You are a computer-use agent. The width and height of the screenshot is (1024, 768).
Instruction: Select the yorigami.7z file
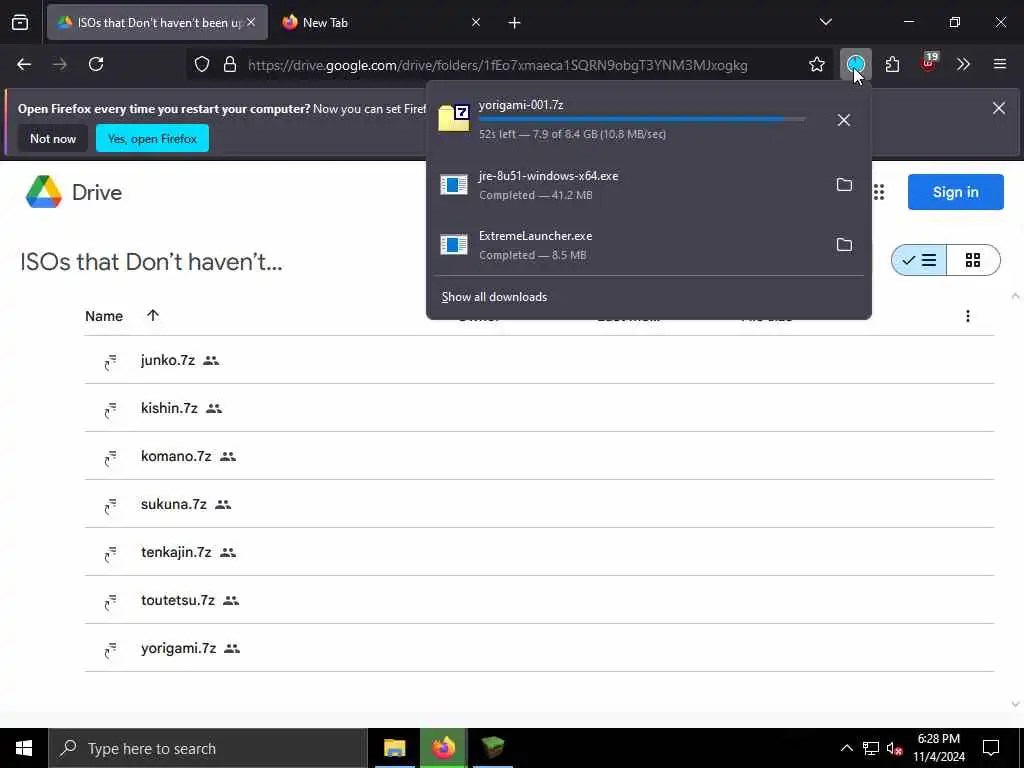coord(539,648)
